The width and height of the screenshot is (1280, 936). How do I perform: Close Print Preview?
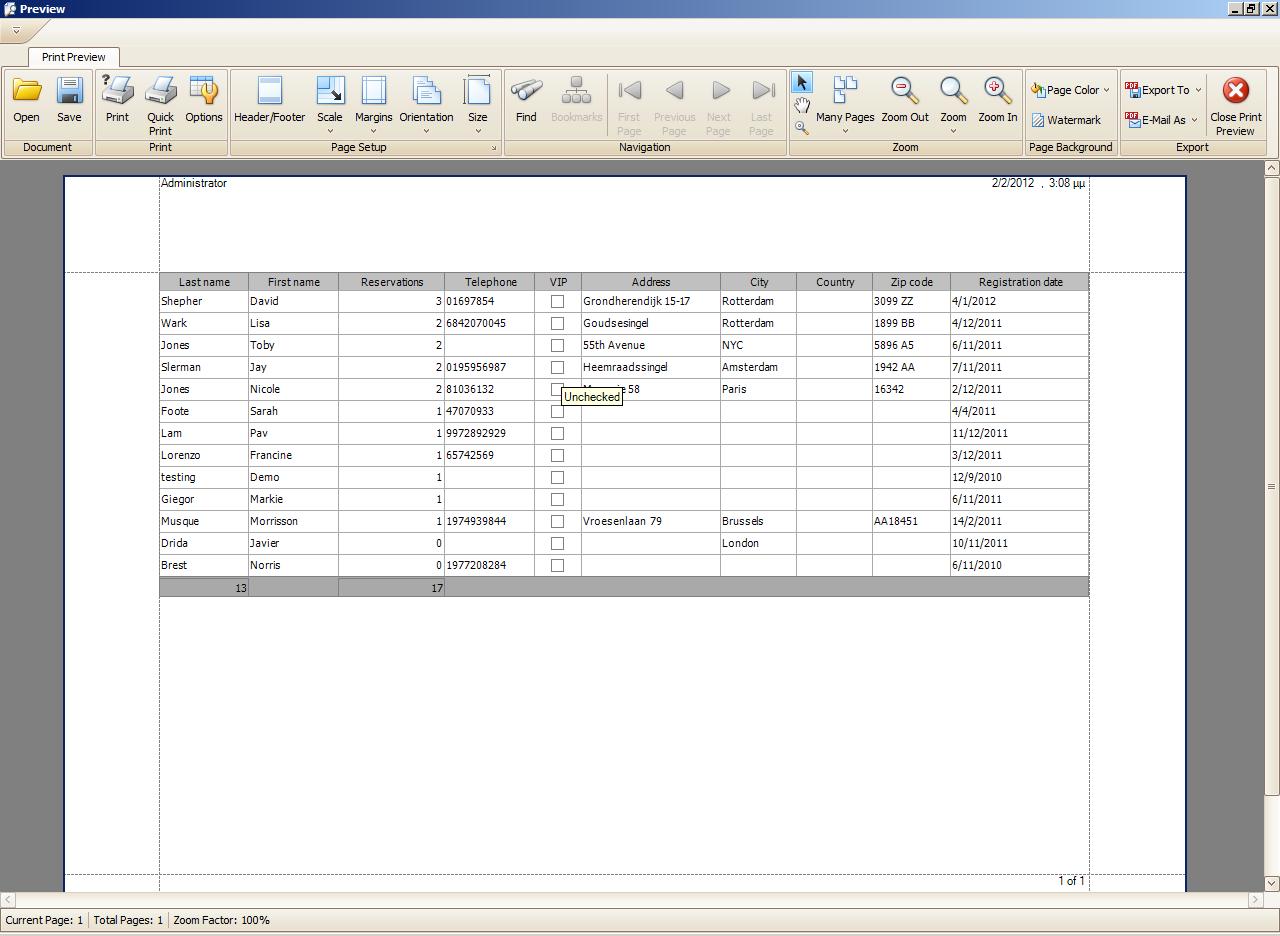[1236, 106]
